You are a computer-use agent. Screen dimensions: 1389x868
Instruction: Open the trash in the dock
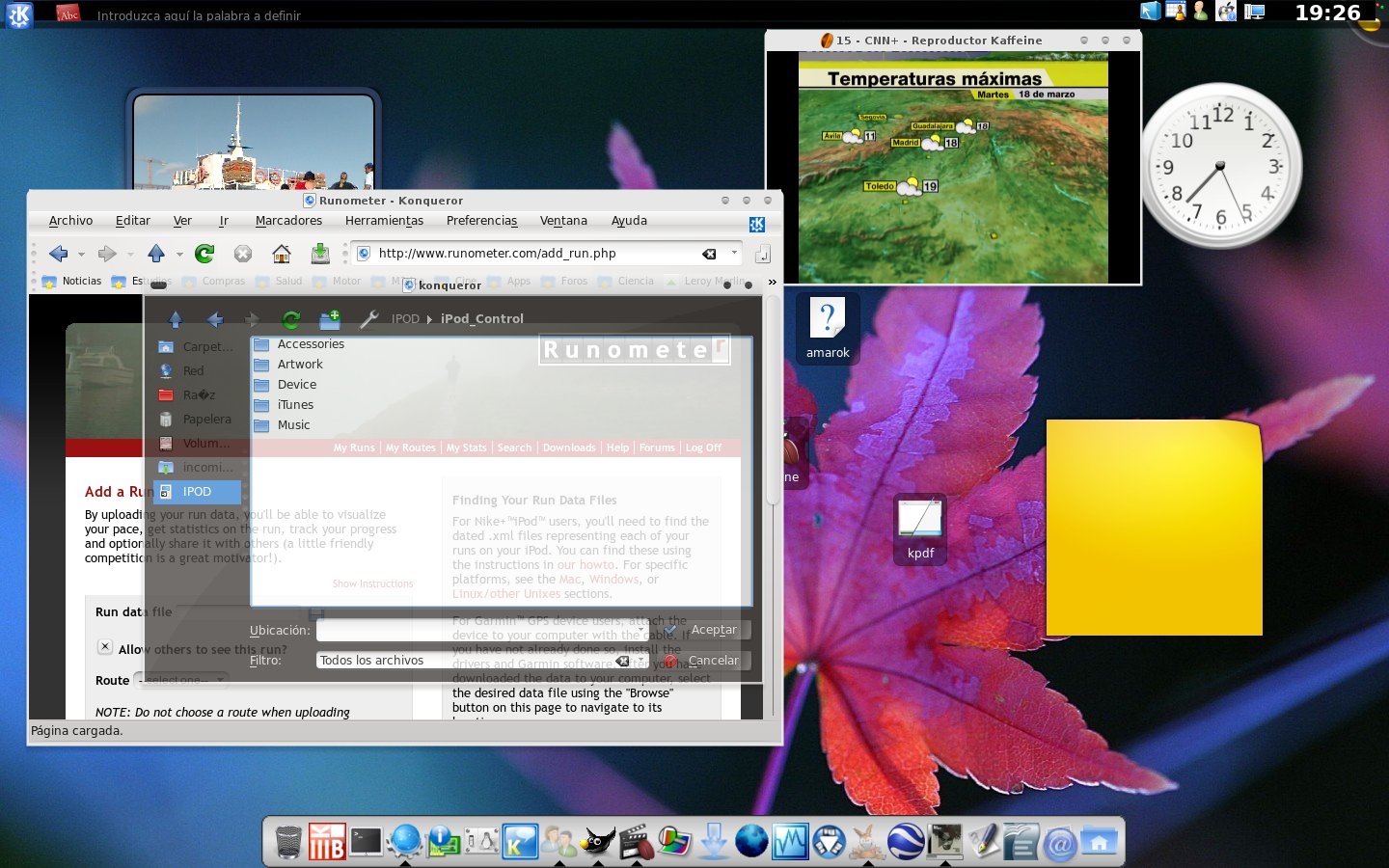coord(288,842)
